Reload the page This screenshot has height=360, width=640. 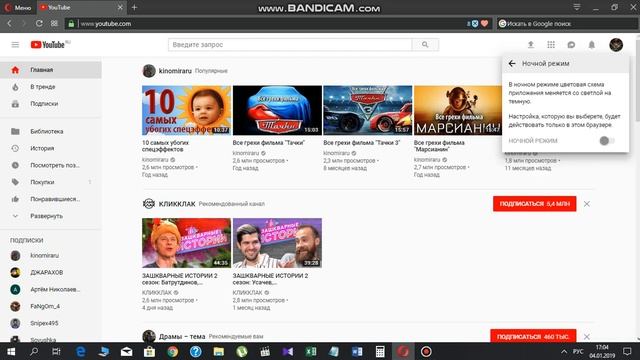tap(39, 24)
